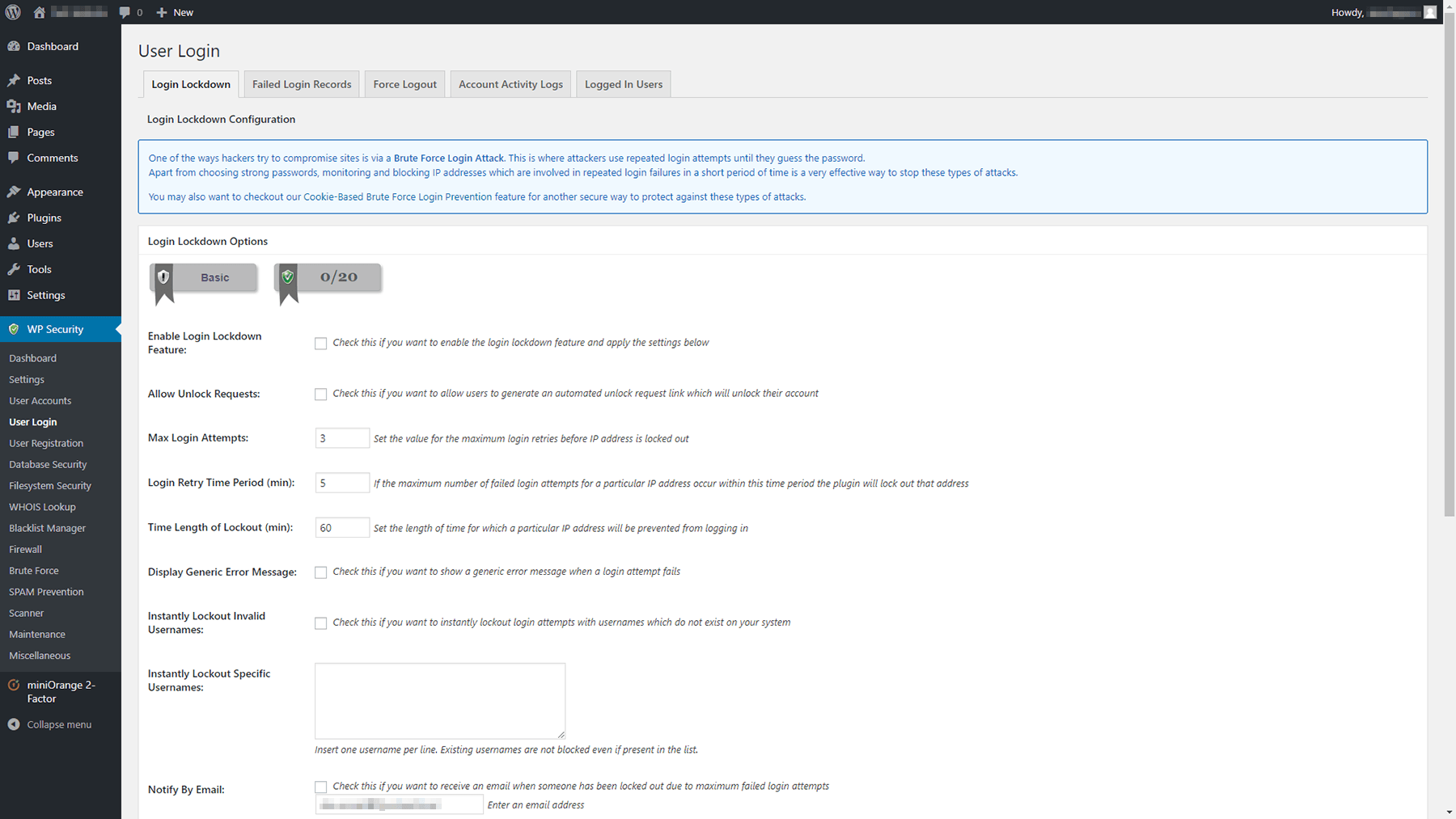Open Account Activity Logs tab
The image size is (1456, 819).
point(510,84)
